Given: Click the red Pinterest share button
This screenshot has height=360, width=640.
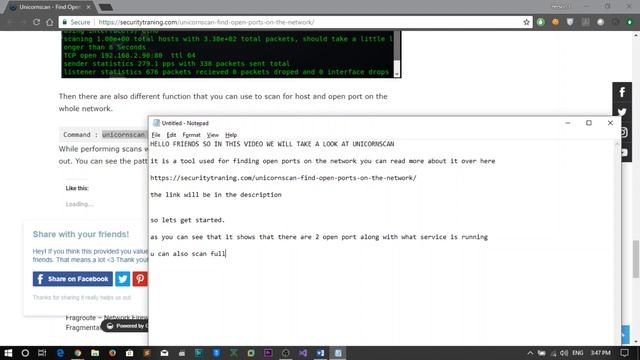Looking at the screenshot, I should click(140, 279).
